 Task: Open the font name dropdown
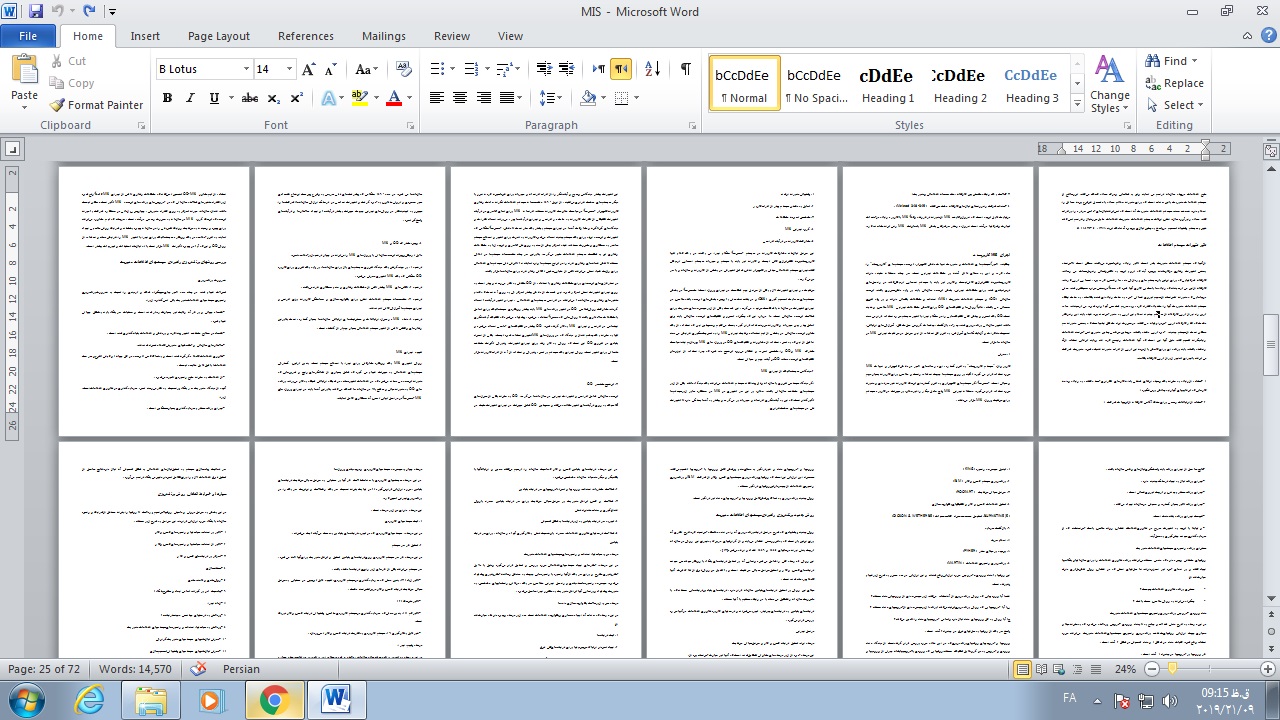[x=246, y=69]
